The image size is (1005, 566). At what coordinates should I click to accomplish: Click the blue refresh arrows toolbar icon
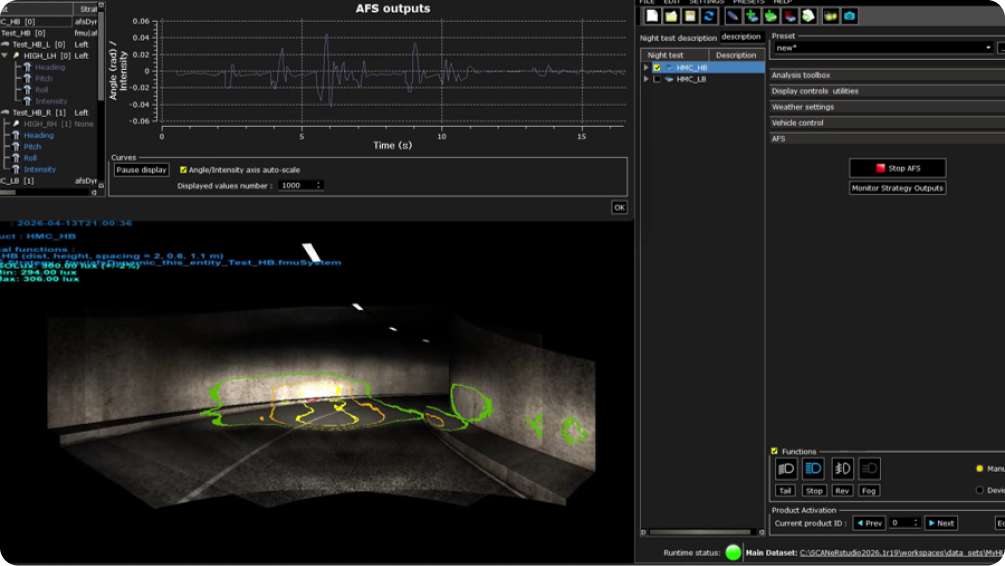[x=709, y=17]
